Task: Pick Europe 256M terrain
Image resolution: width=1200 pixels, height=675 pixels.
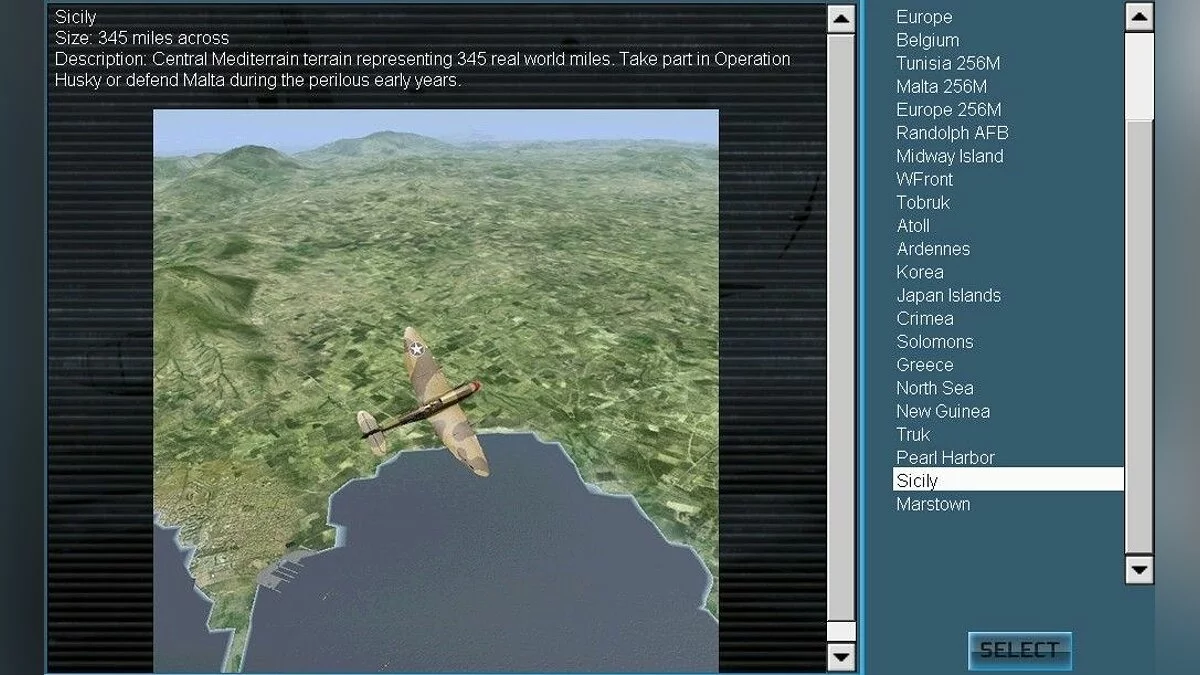Action: click(948, 109)
